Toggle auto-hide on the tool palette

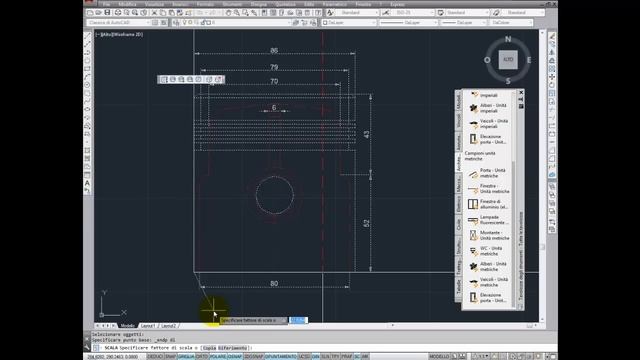(x=521, y=99)
